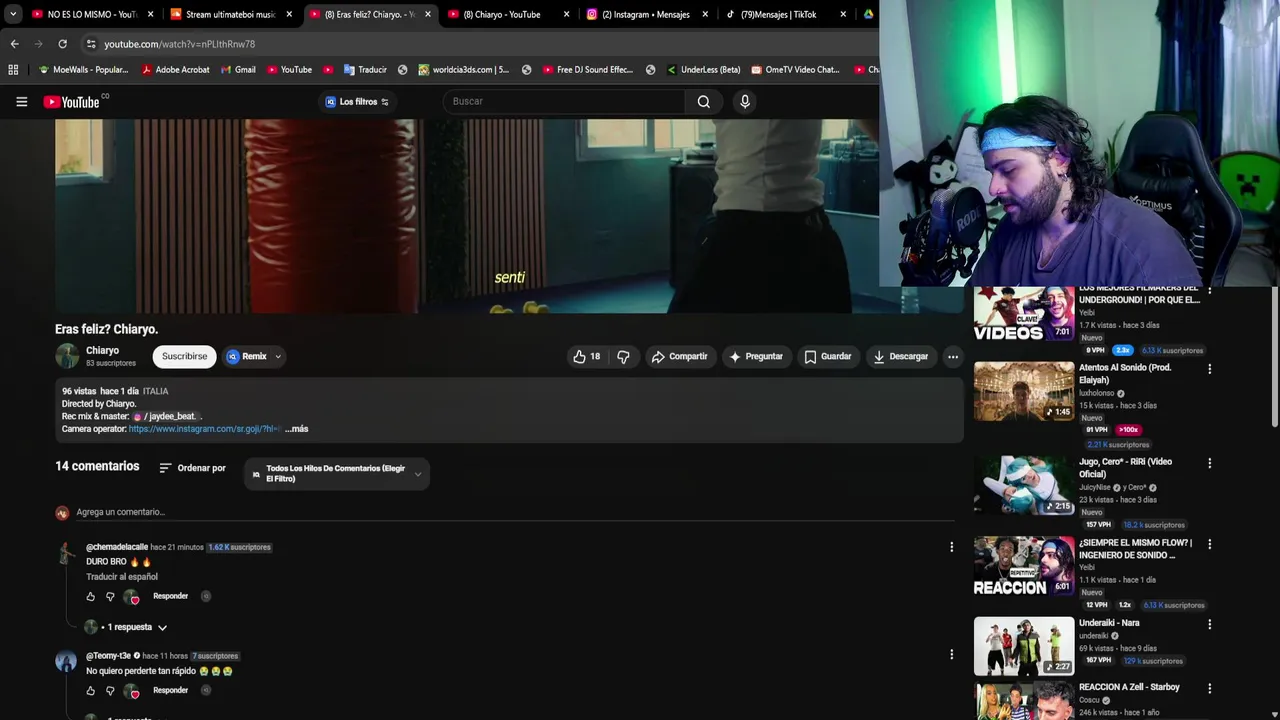Image resolution: width=1280 pixels, height=720 pixels.
Task: Open menu for 'REACCION a Zell' video
Action: coord(1209,688)
